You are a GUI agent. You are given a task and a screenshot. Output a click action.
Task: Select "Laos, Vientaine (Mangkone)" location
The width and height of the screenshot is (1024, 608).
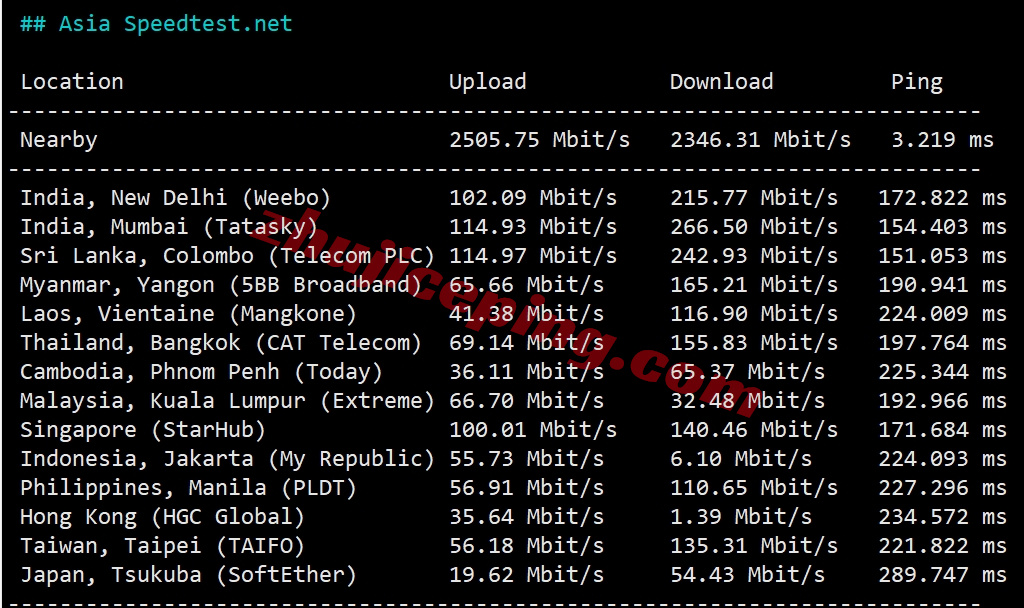click(x=189, y=314)
